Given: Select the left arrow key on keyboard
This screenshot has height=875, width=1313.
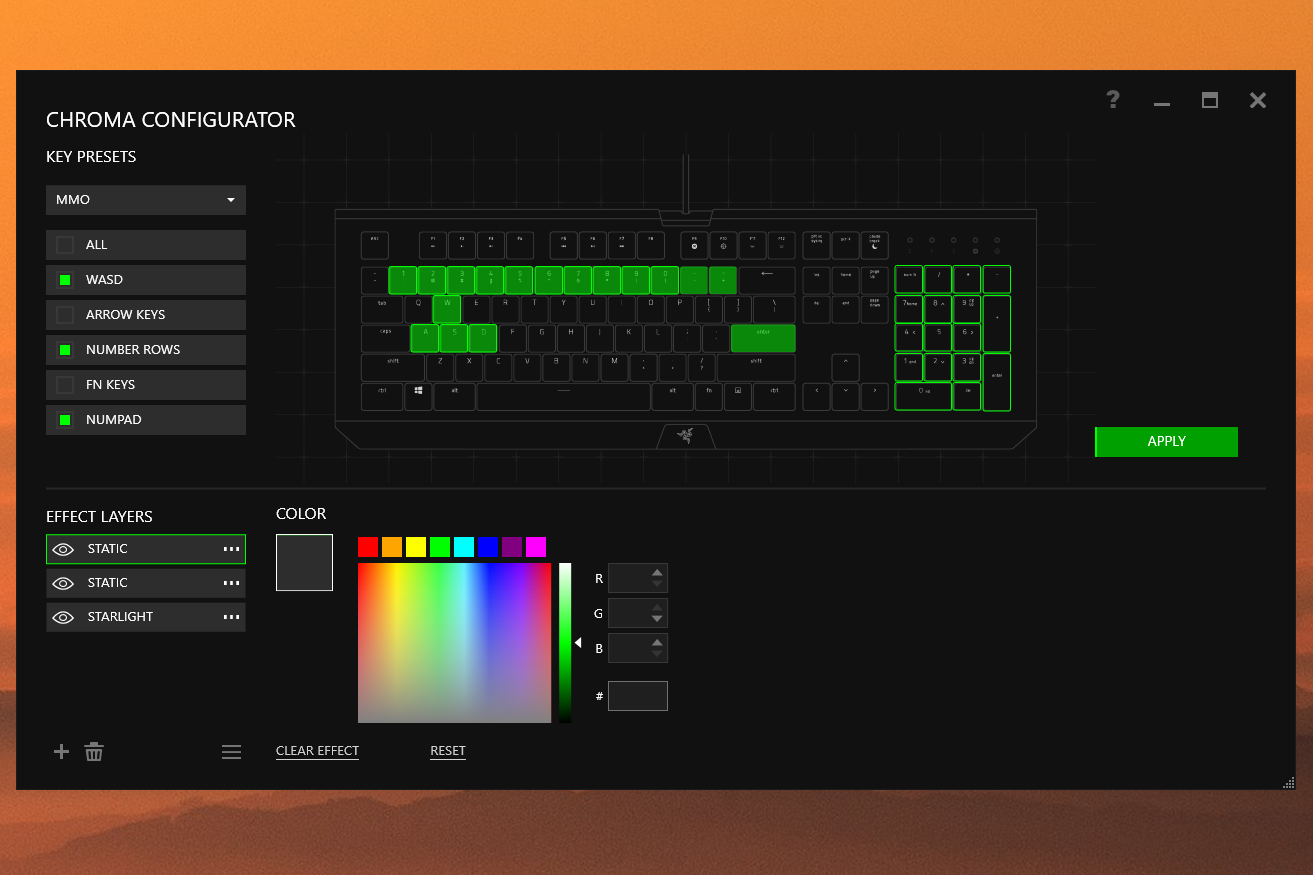Looking at the screenshot, I should tap(816, 396).
